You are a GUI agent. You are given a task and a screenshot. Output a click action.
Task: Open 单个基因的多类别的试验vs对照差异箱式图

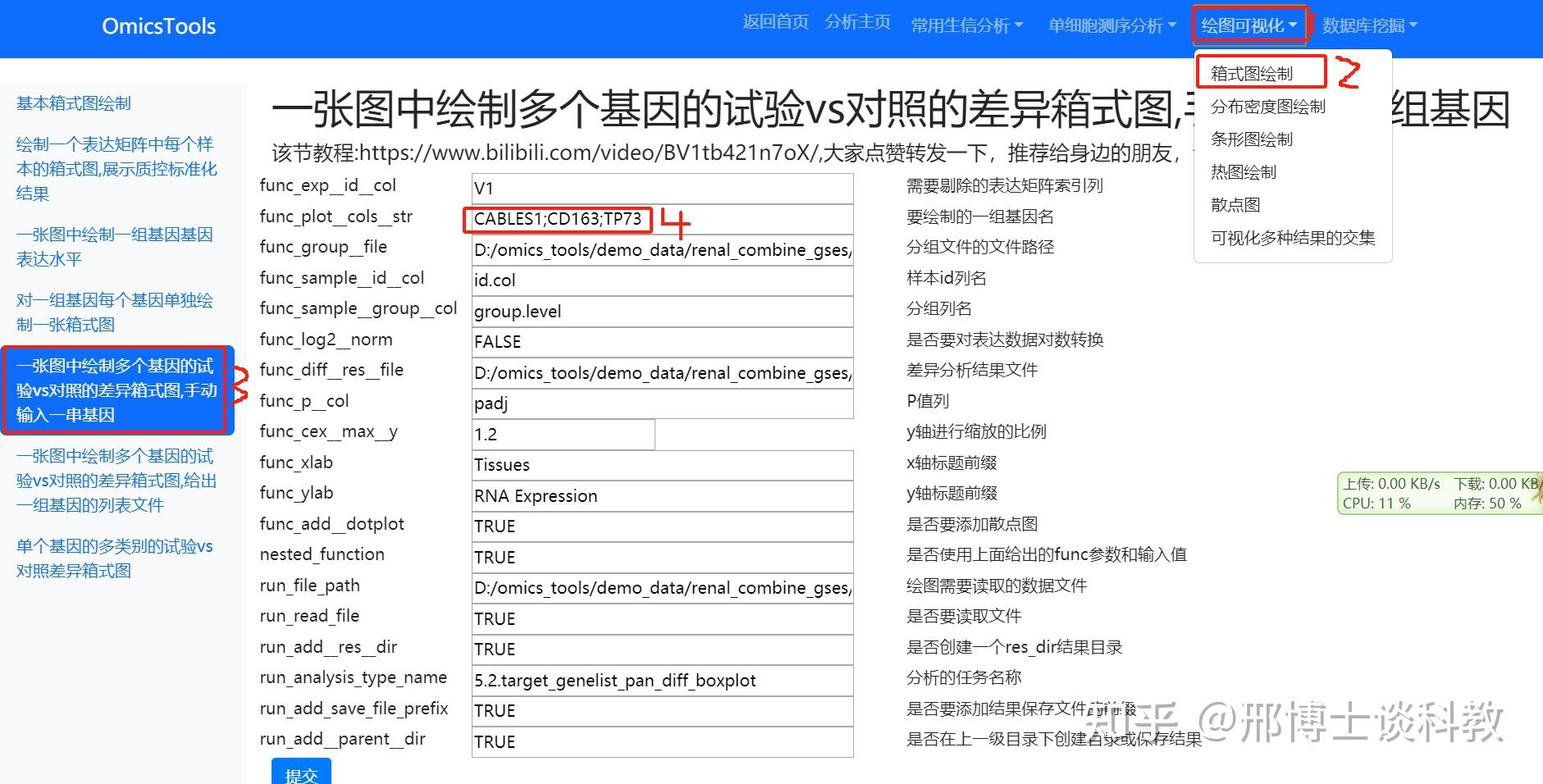(115, 558)
